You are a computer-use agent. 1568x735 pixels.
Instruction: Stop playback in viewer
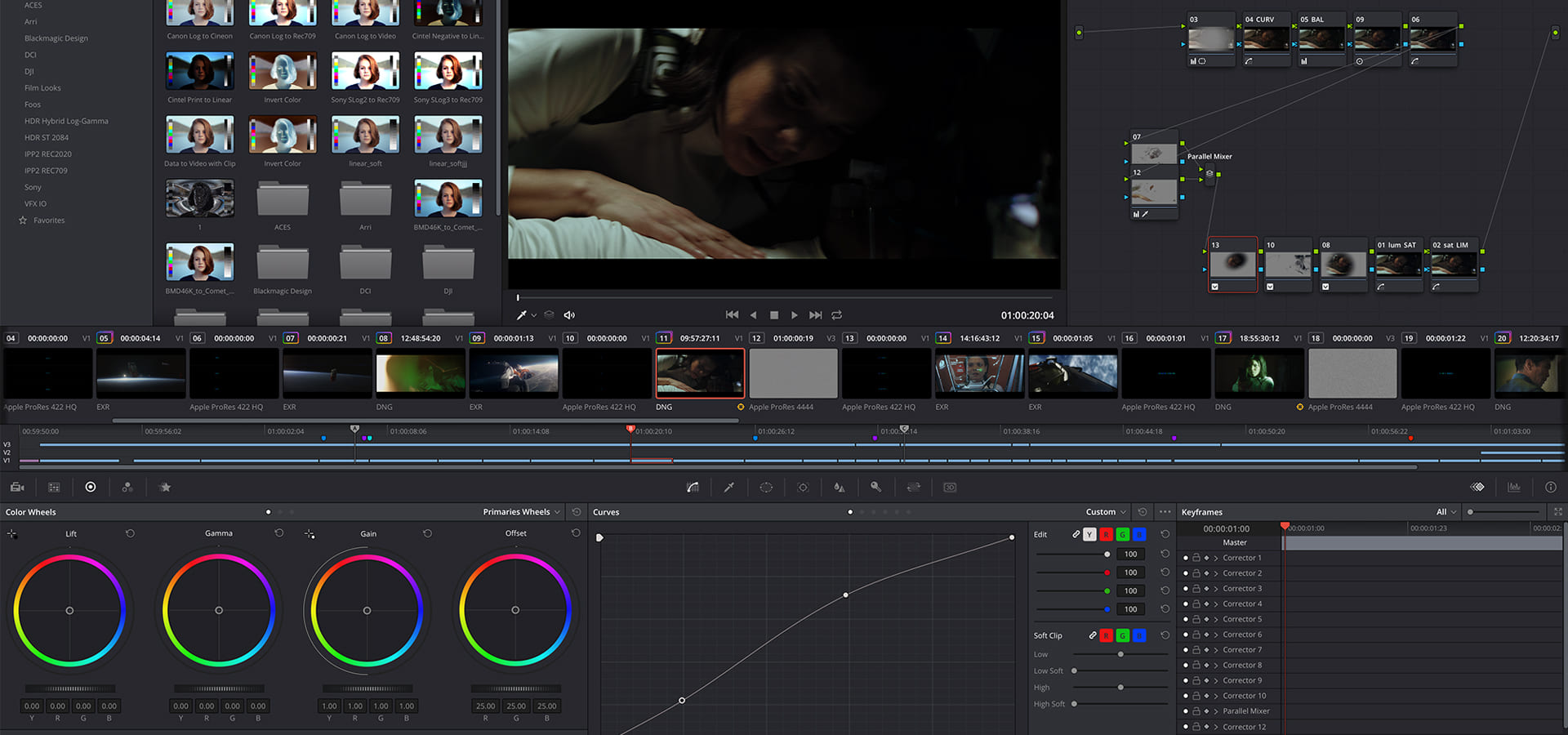[774, 315]
